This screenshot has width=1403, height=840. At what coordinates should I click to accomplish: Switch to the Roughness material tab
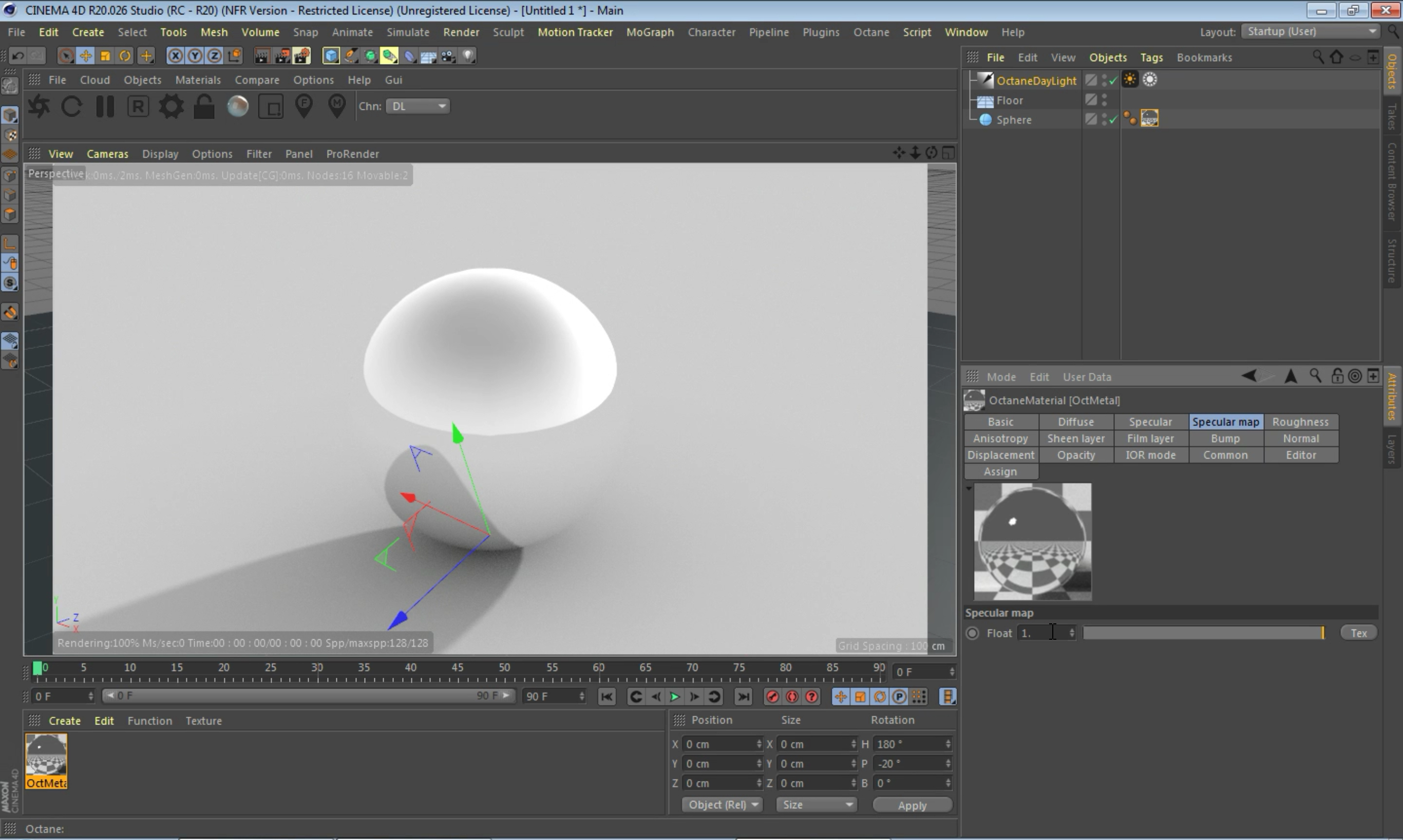point(1300,422)
